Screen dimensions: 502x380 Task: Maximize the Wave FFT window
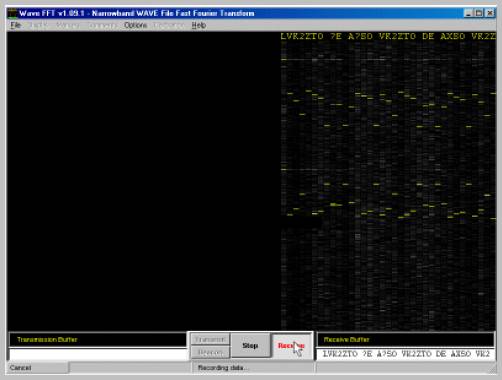tap(479, 13)
